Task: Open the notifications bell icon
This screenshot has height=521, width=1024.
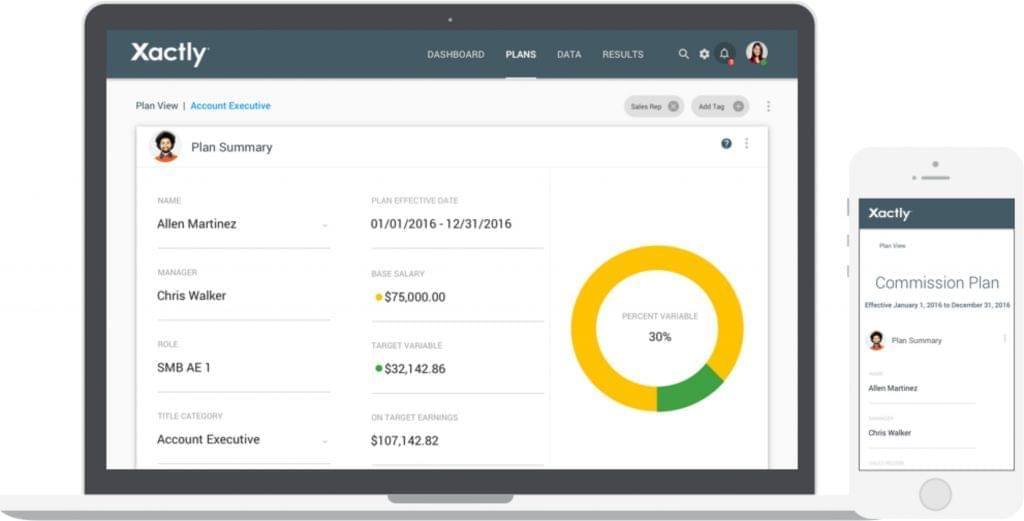Action: 724,54
